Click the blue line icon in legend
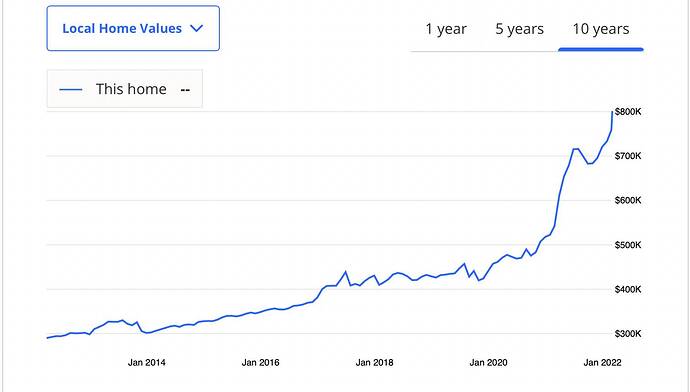This screenshot has width=690, height=392. (x=71, y=89)
